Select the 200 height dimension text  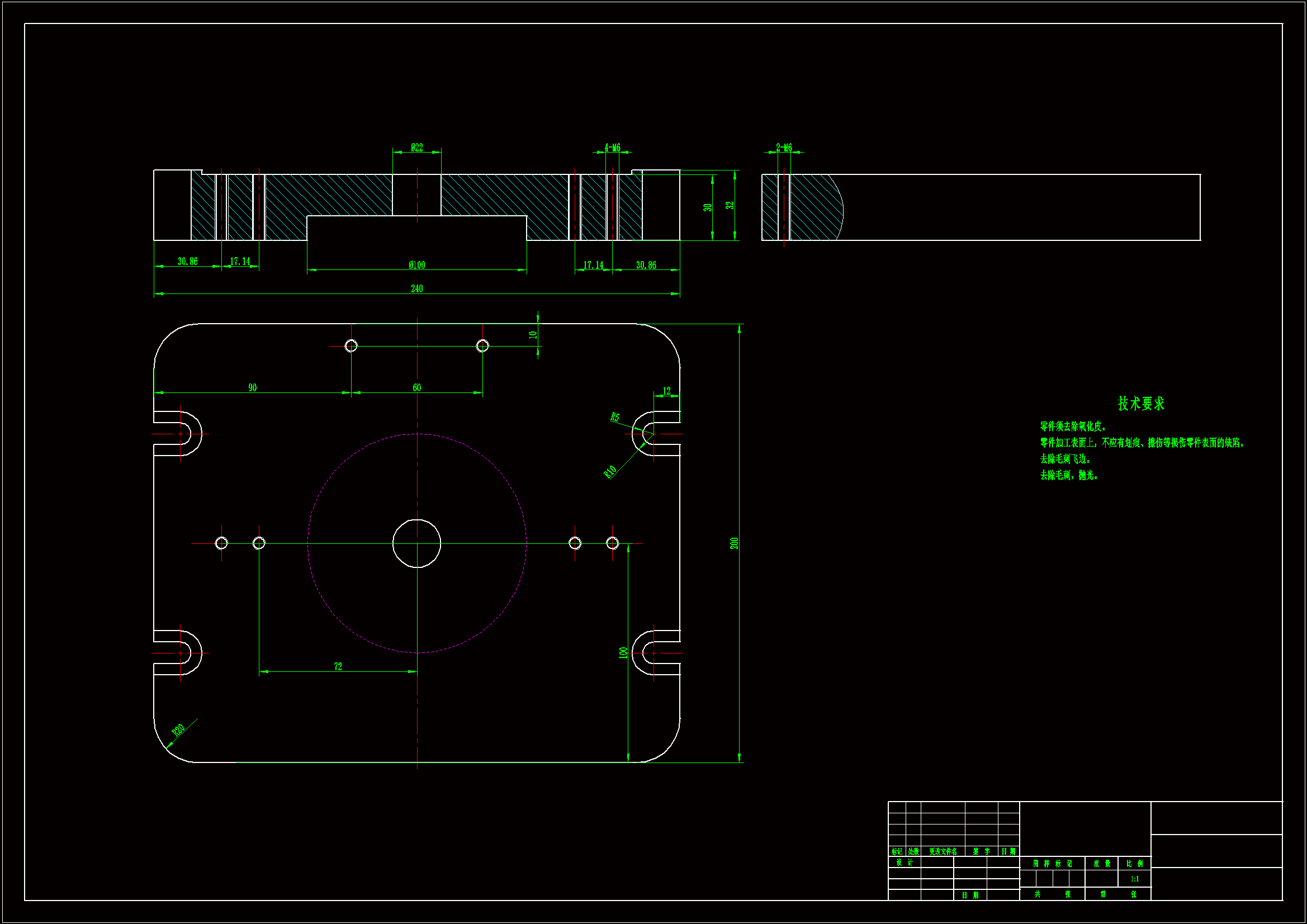click(x=735, y=543)
